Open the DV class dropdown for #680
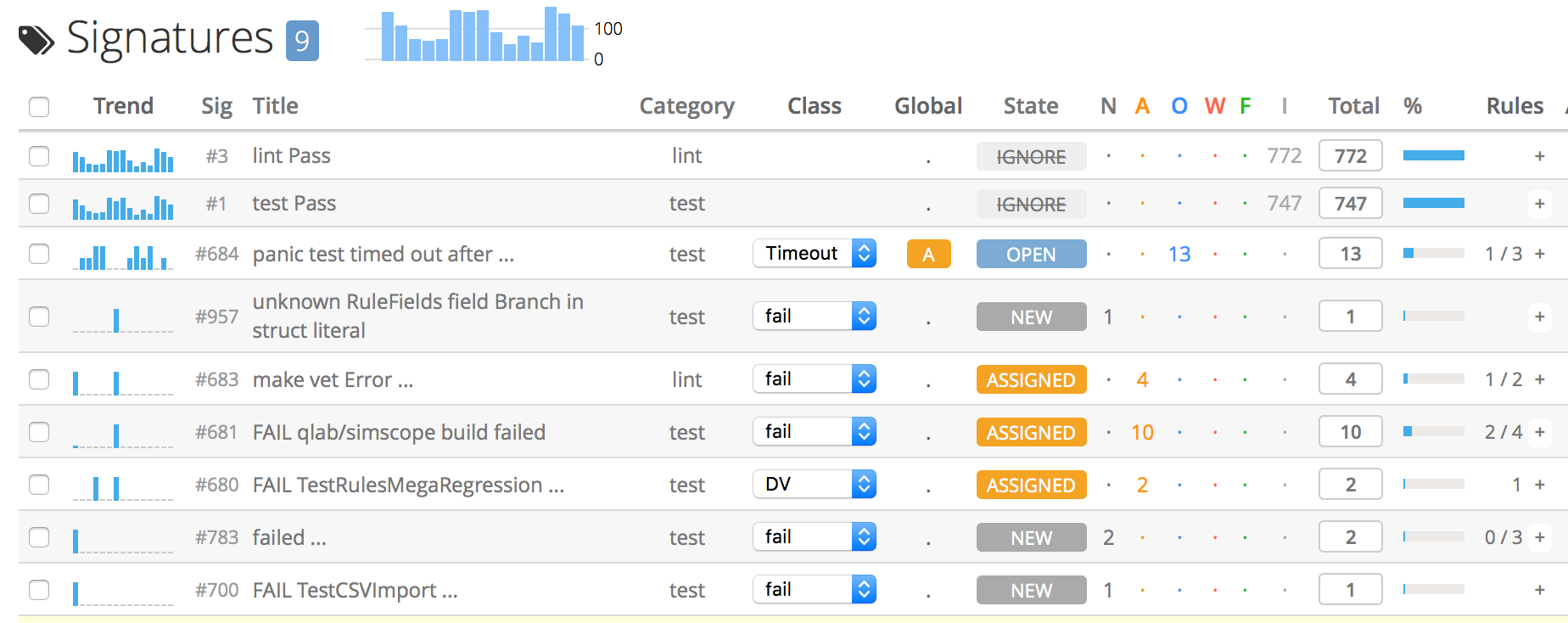This screenshot has height=623, width=1568. [x=814, y=485]
